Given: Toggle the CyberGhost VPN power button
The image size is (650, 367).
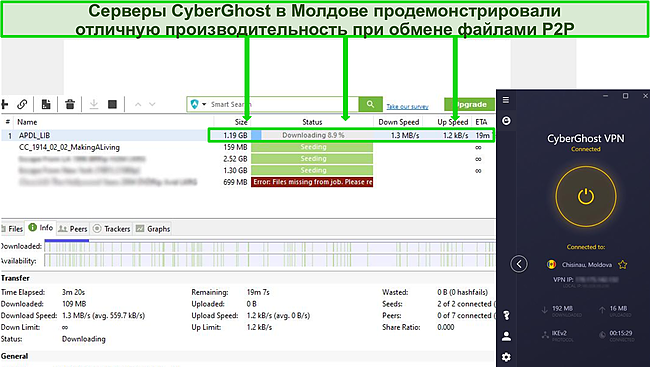Looking at the screenshot, I should [x=586, y=197].
